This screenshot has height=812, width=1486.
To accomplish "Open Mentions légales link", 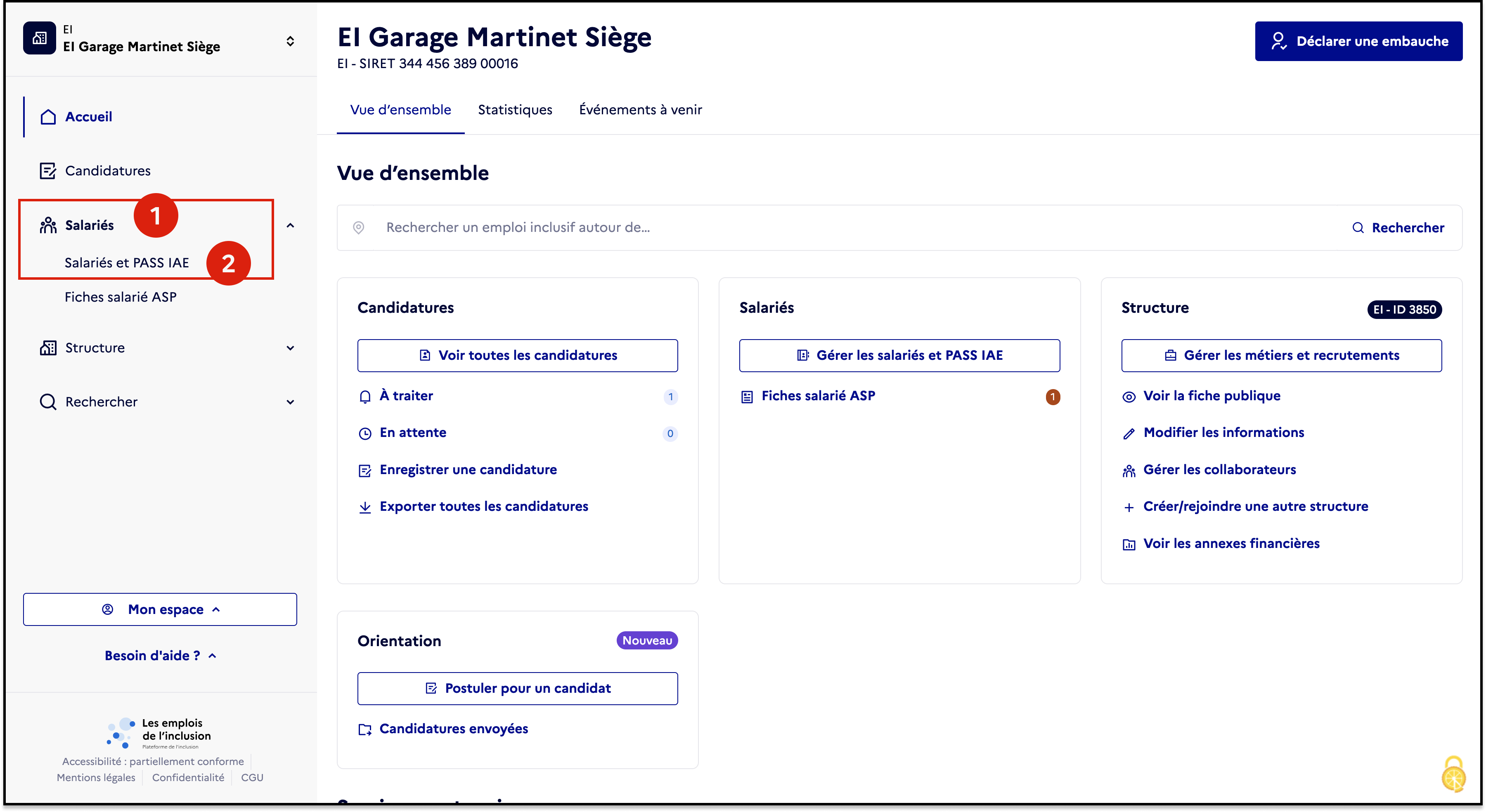I will (x=96, y=777).
